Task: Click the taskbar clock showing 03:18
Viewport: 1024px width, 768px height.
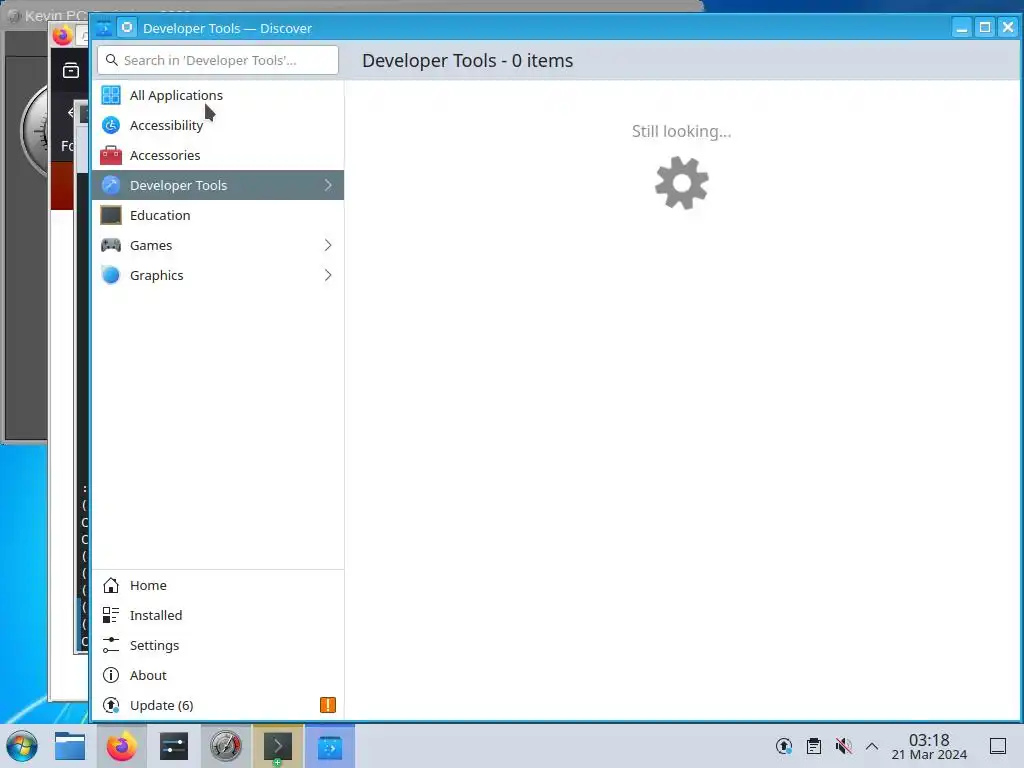Action: (x=929, y=746)
